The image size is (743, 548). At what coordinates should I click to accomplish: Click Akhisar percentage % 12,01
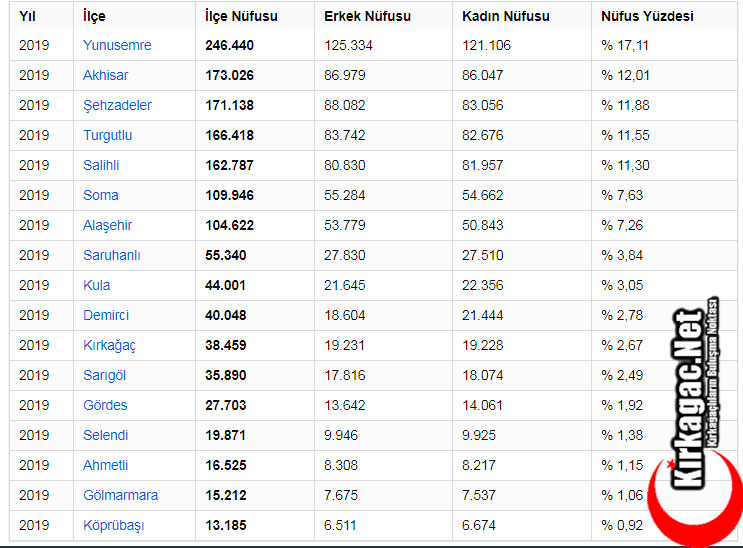pos(625,75)
